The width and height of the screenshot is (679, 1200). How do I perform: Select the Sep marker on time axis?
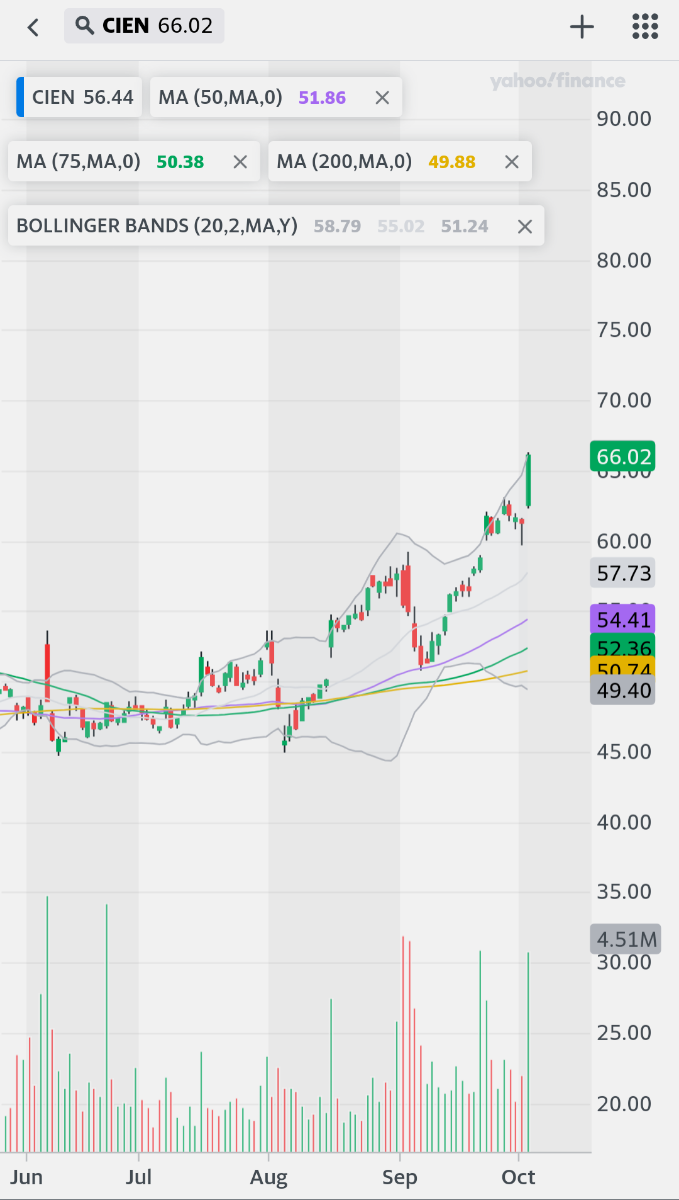click(x=399, y=1177)
